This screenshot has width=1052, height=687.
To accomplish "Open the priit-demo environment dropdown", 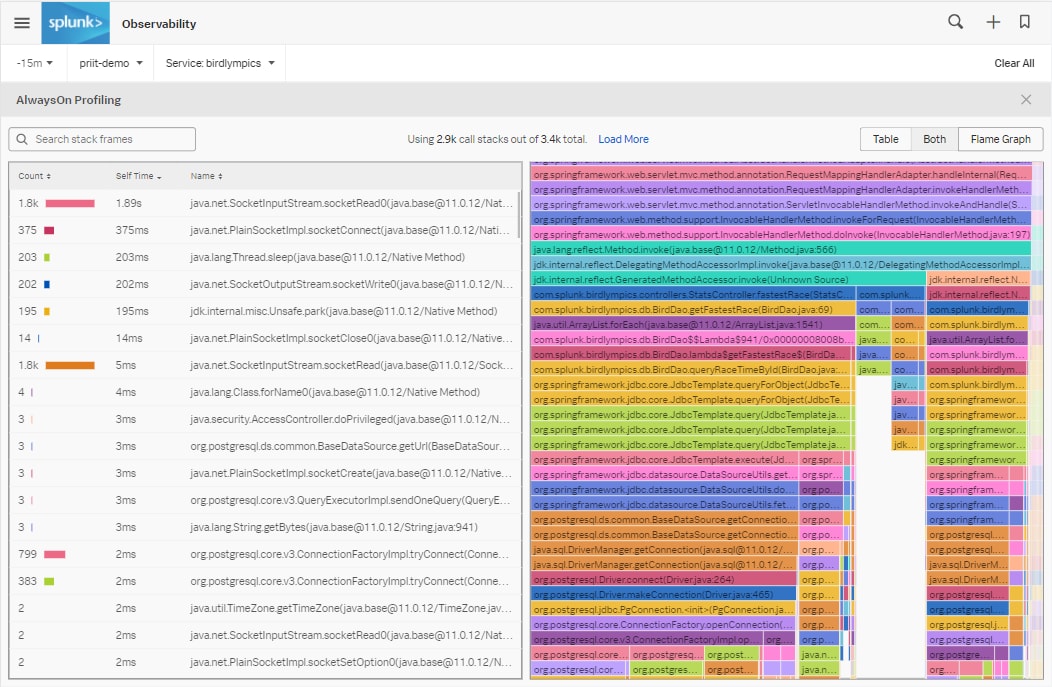I will [x=111, y=63].
